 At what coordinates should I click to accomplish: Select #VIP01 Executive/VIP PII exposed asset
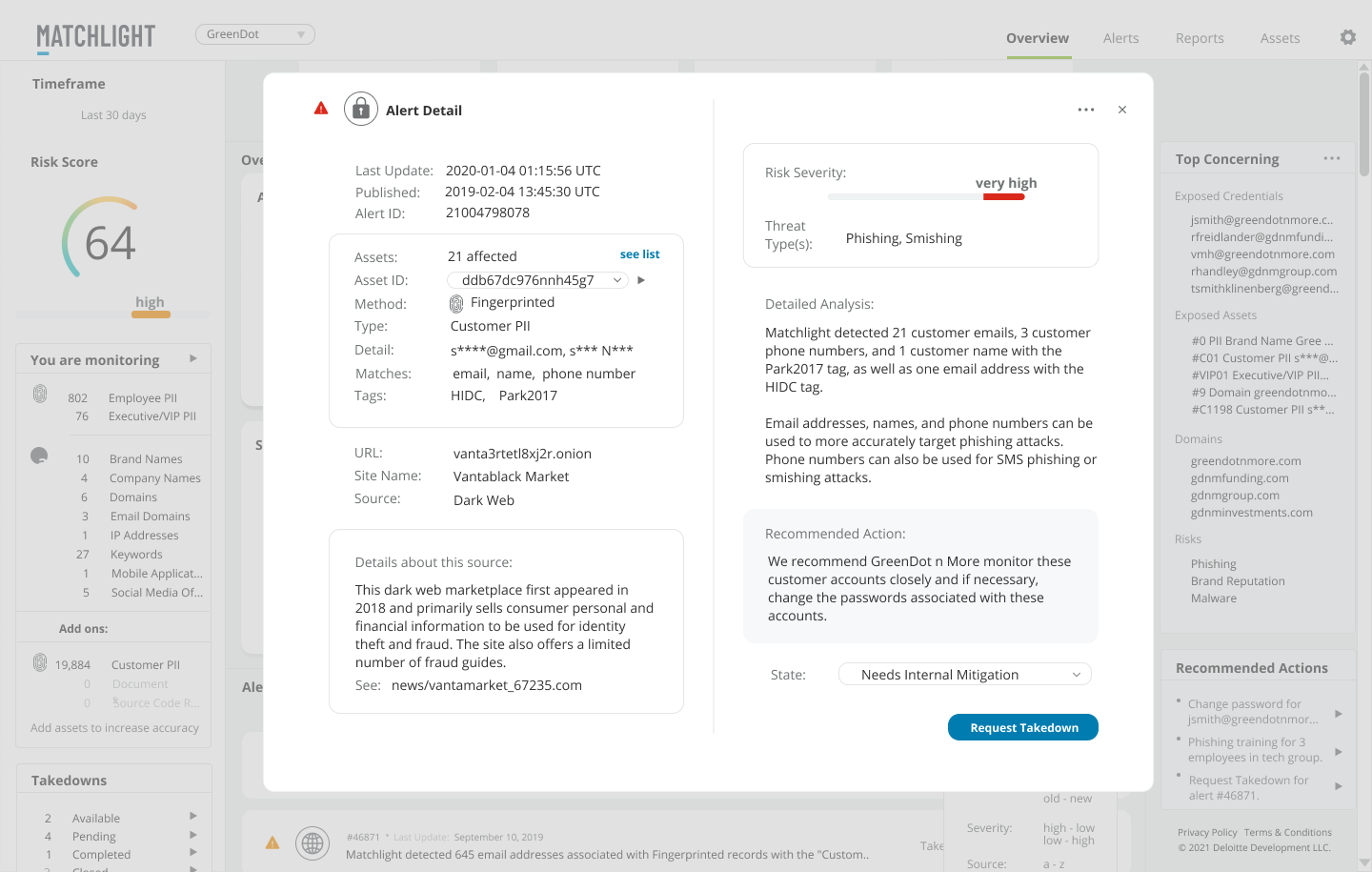1261,375
